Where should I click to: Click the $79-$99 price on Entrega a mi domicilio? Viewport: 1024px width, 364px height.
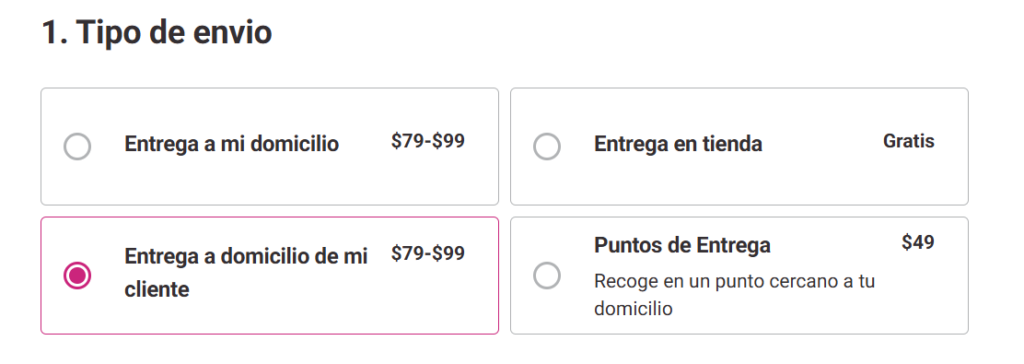click(428, 141)
